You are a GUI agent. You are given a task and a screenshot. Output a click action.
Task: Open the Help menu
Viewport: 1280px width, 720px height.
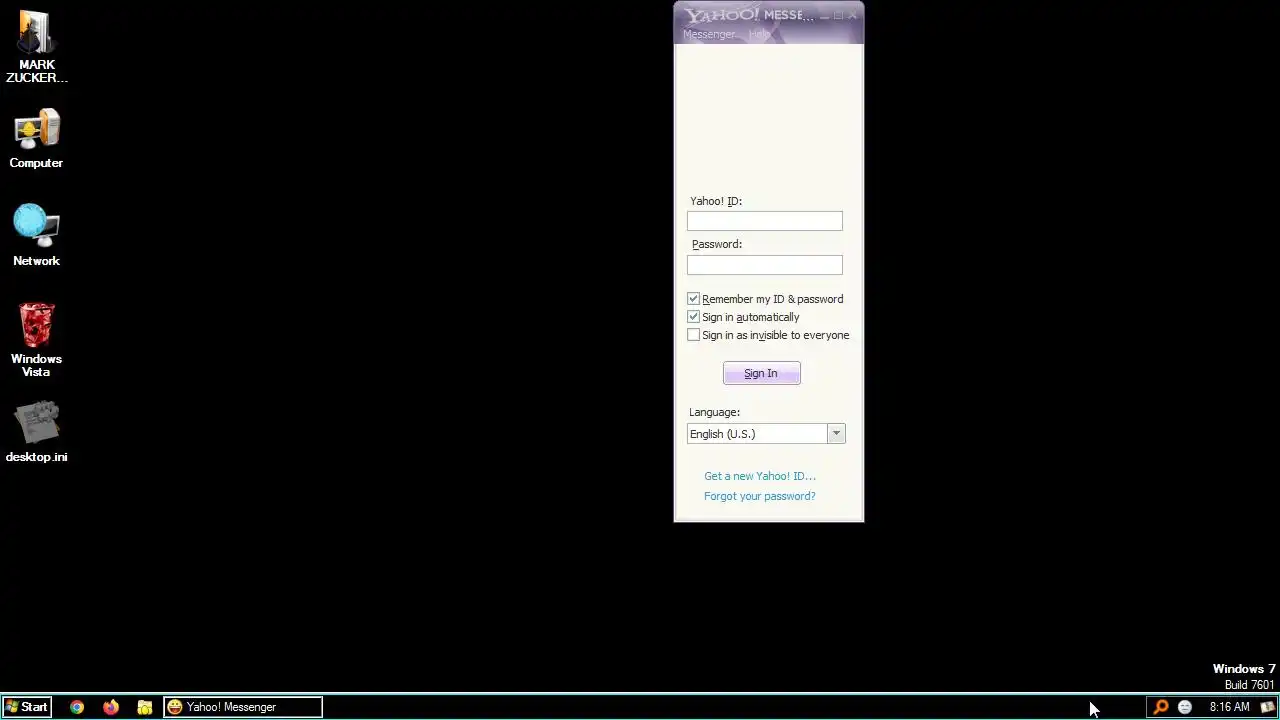click(759, 34)
